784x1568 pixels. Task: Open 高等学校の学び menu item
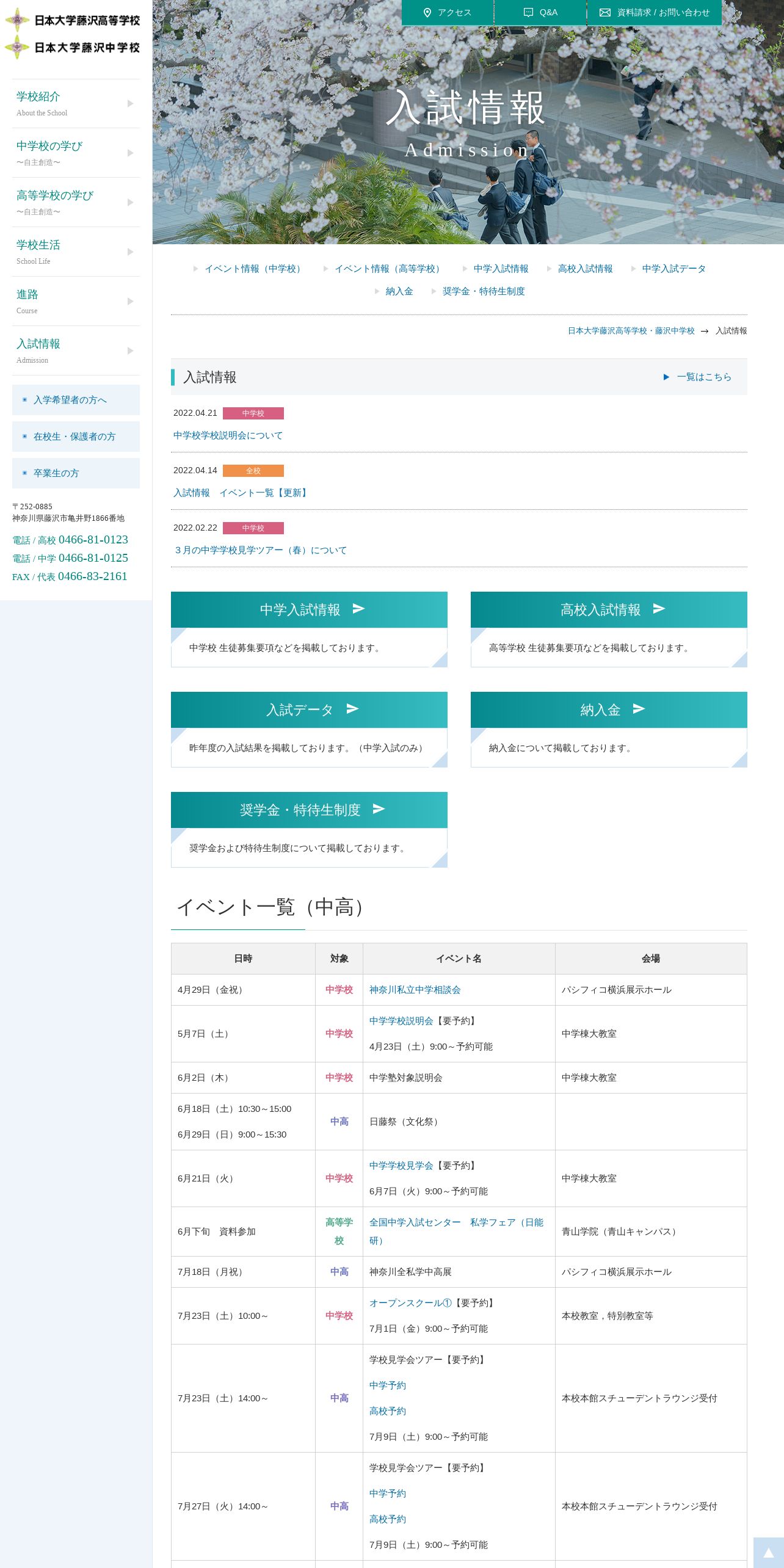click(76, 203)
